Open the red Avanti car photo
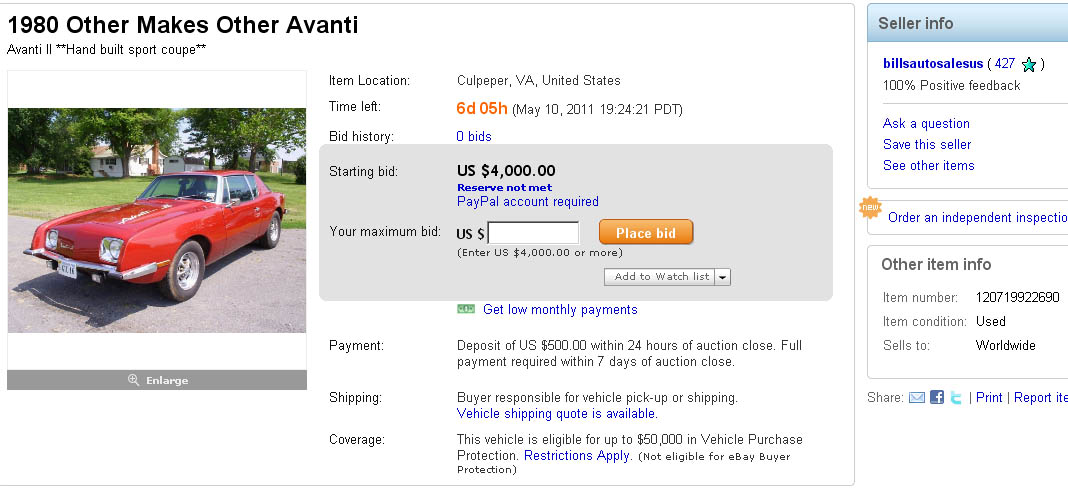 click(x=157, y=220)
